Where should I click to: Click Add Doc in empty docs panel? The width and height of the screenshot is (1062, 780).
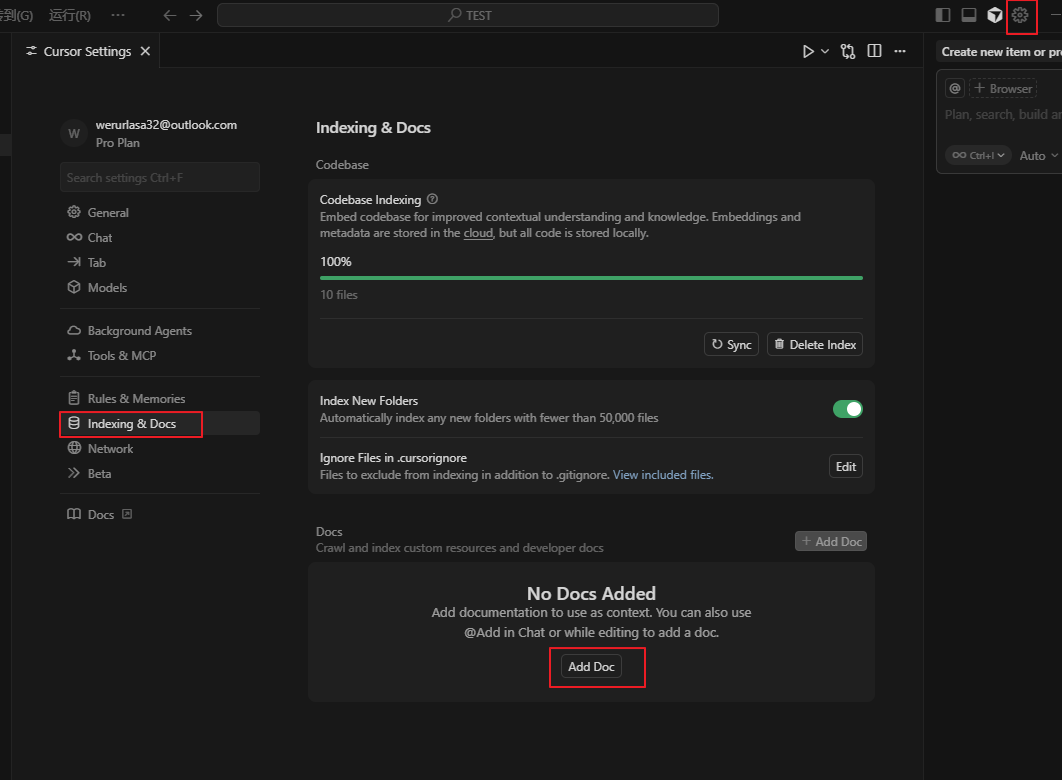click(591, 667)
